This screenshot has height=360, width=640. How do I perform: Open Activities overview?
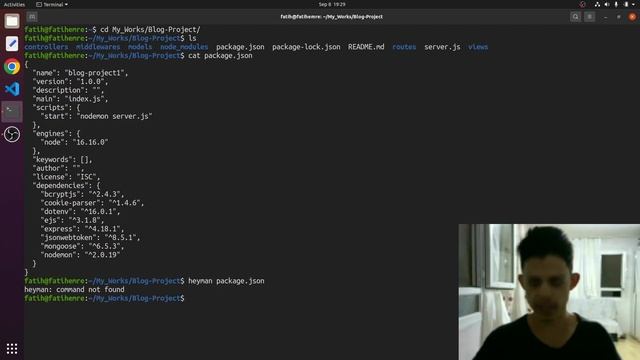tap(14, 4)
